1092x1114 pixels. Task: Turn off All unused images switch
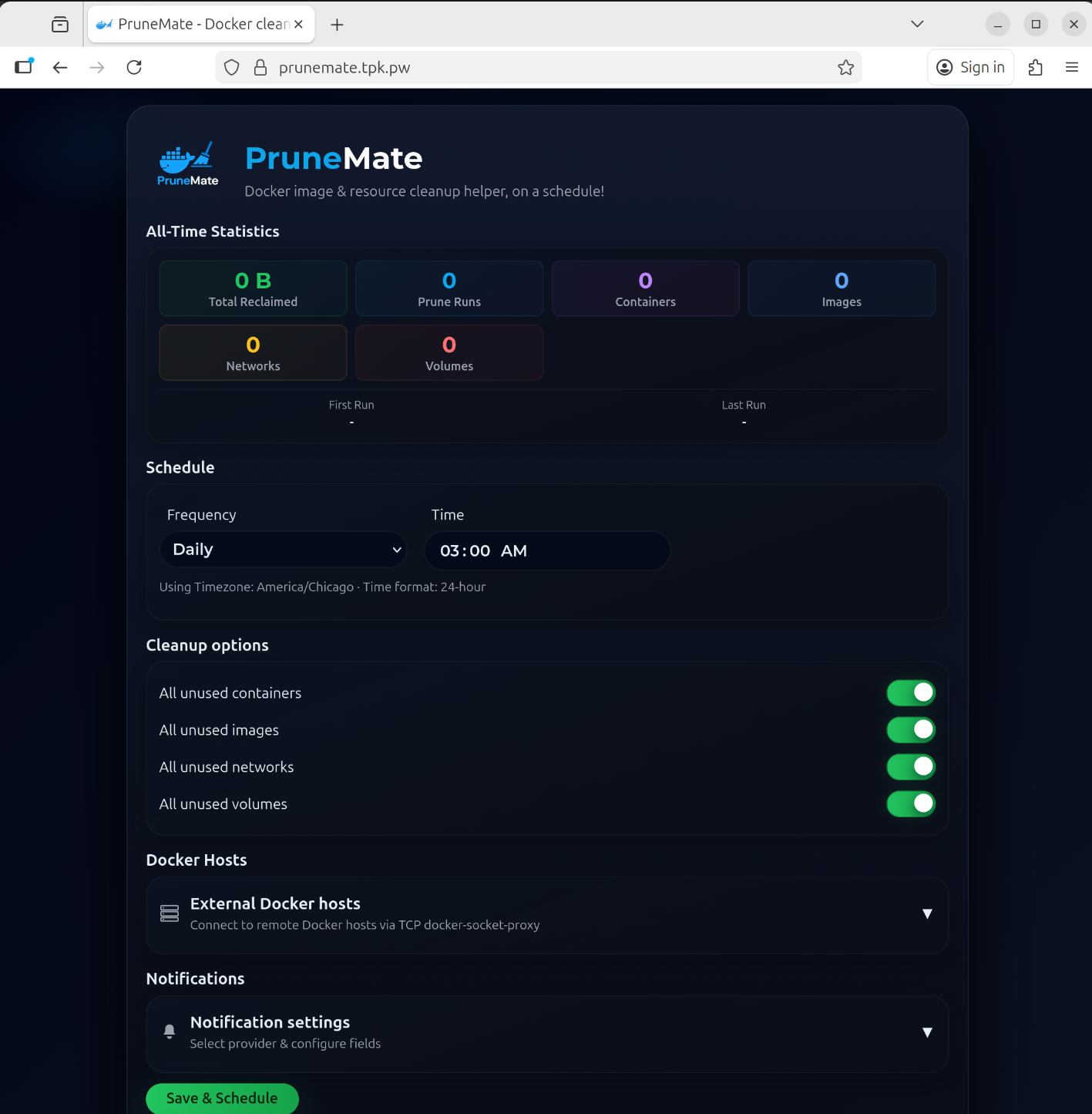click(910, 730)
